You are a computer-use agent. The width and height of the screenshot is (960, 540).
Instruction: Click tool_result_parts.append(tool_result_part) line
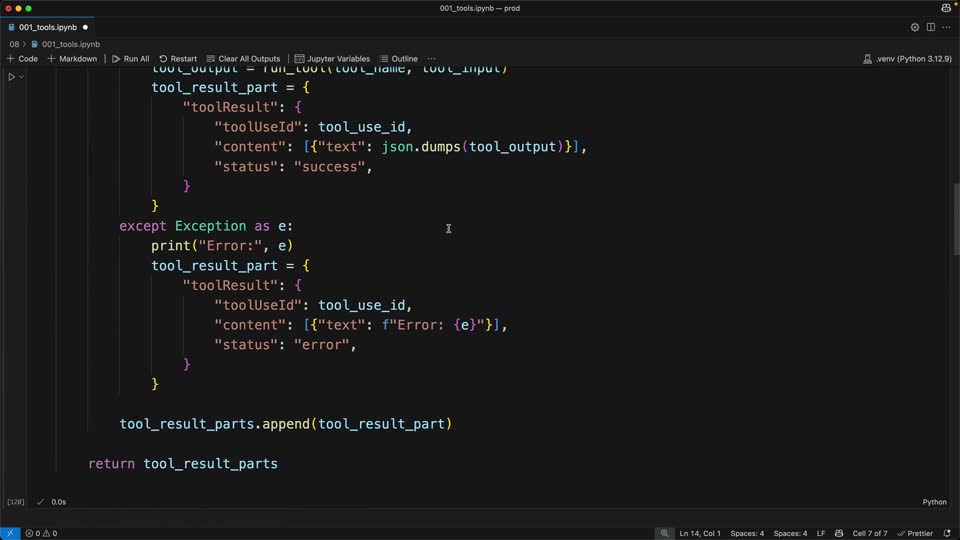286,424
